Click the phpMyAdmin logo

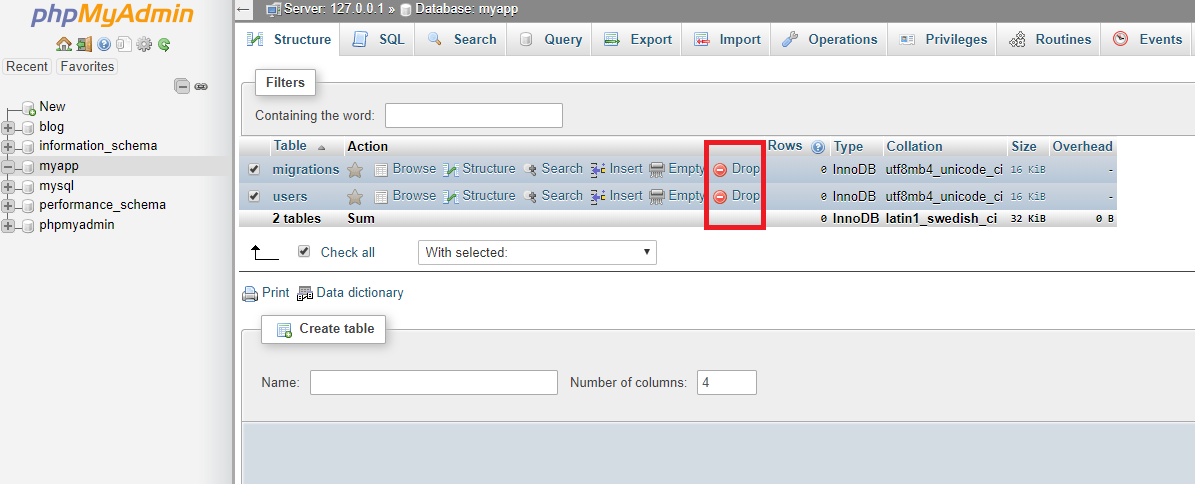pyautogui.click(x=112, y=15)
